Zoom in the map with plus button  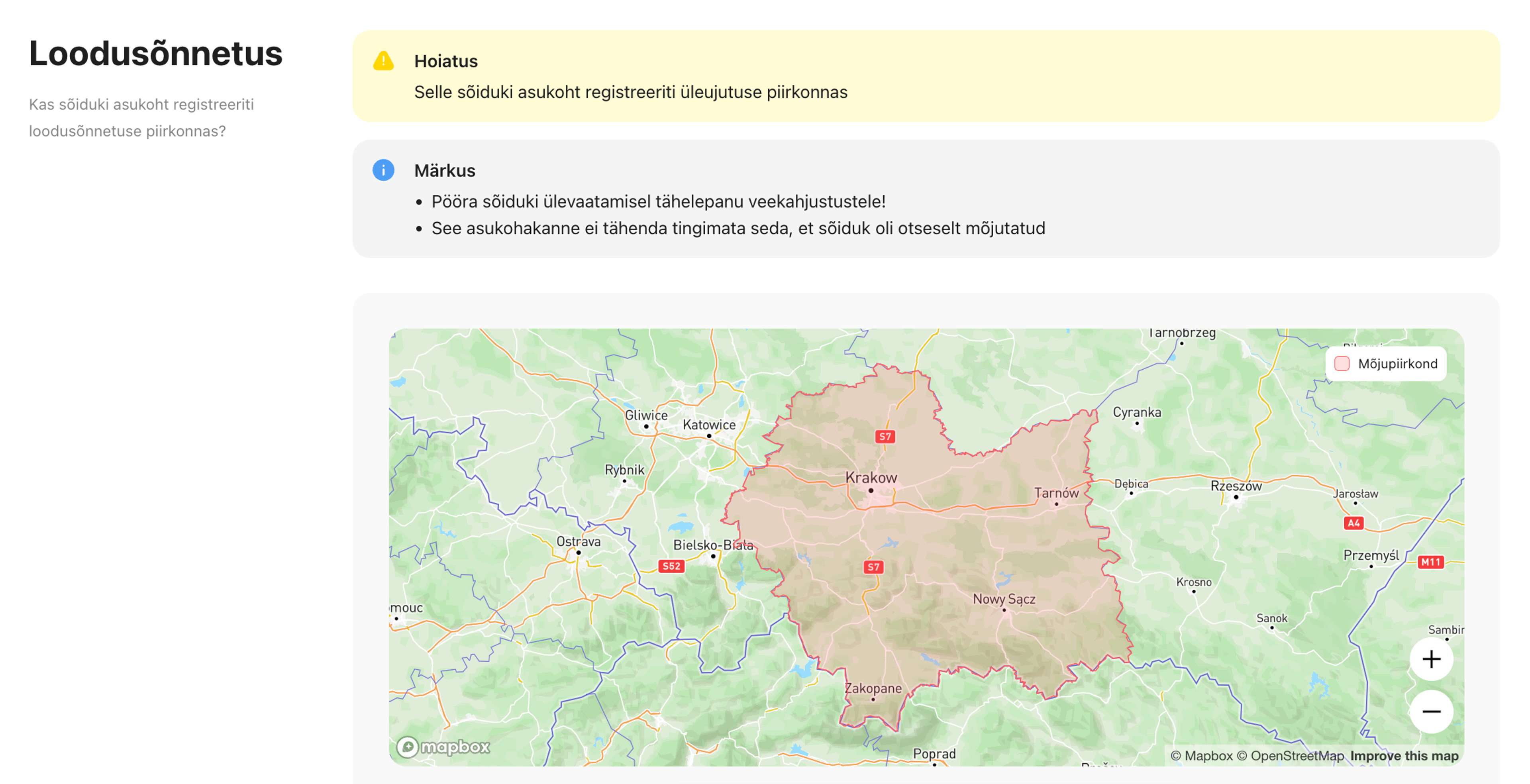[x=1431, y=659]
